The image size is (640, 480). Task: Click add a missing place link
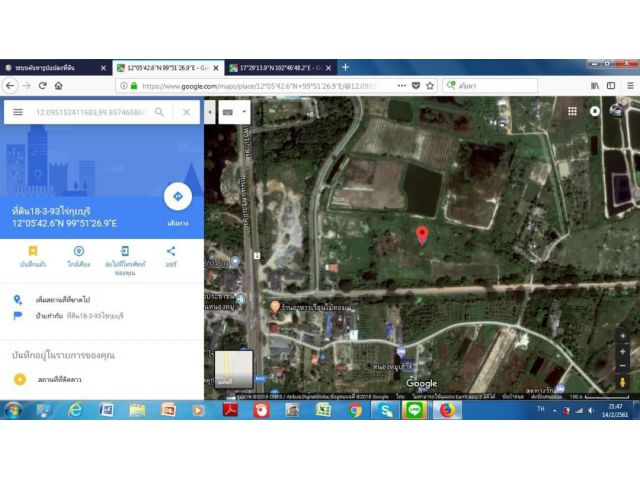click(x=62, y=300)
